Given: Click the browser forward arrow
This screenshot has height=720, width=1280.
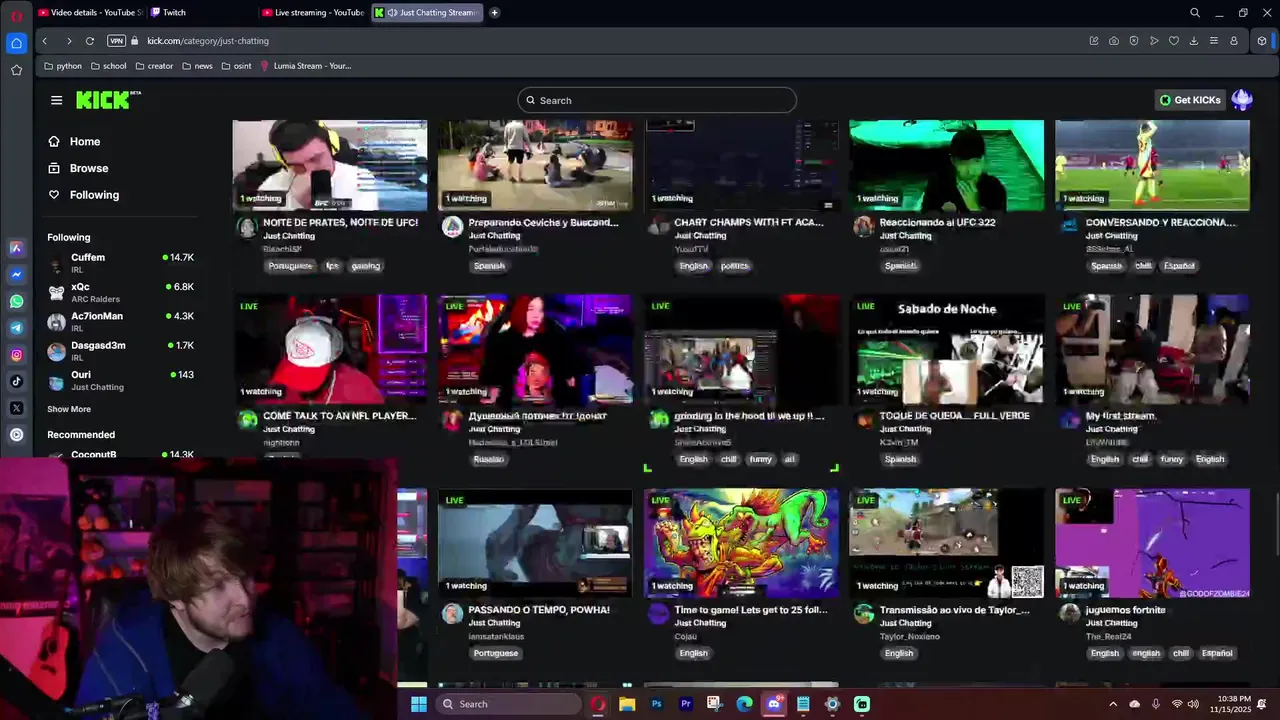Looking at the screenshot, I should click(68, 41).
